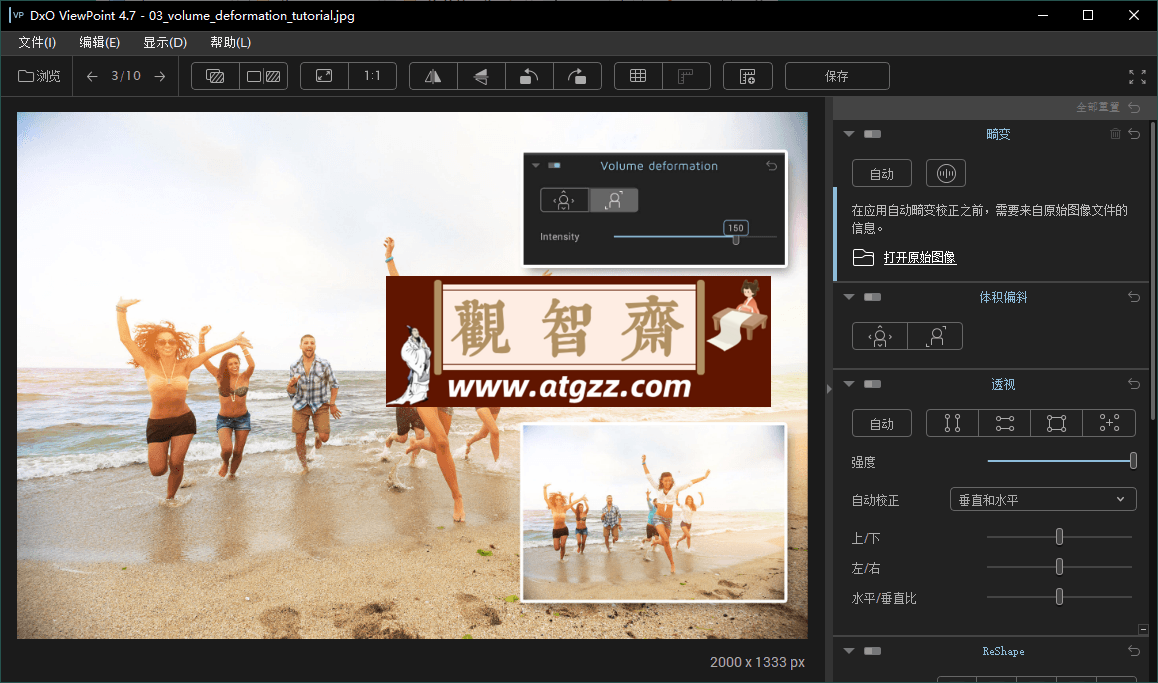Reset the 畸变 distortion panel
Image resolution: width=1158 pixels, height=683 pixels.
click(1134, 134)
